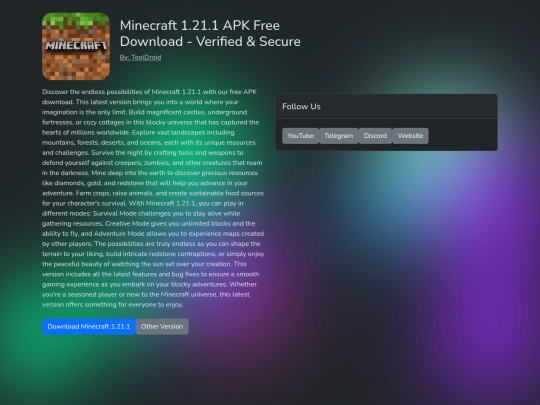Click "creepers, zombies" text in the description
This screenshot has width=540, height=405.
[140, 163]
